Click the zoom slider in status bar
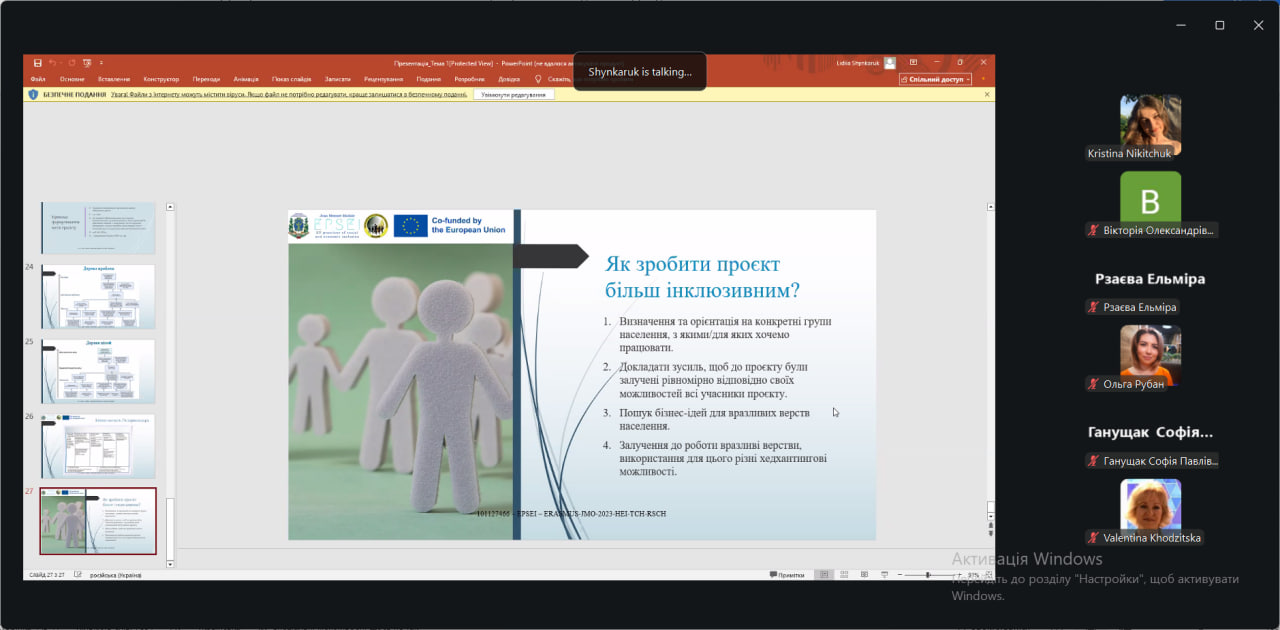1280x630 pixels. click(x=928, y=575)
